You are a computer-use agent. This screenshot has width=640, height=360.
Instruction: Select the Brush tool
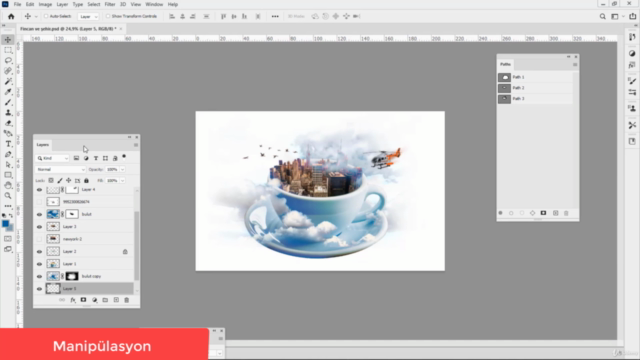(x=8, y=102)
